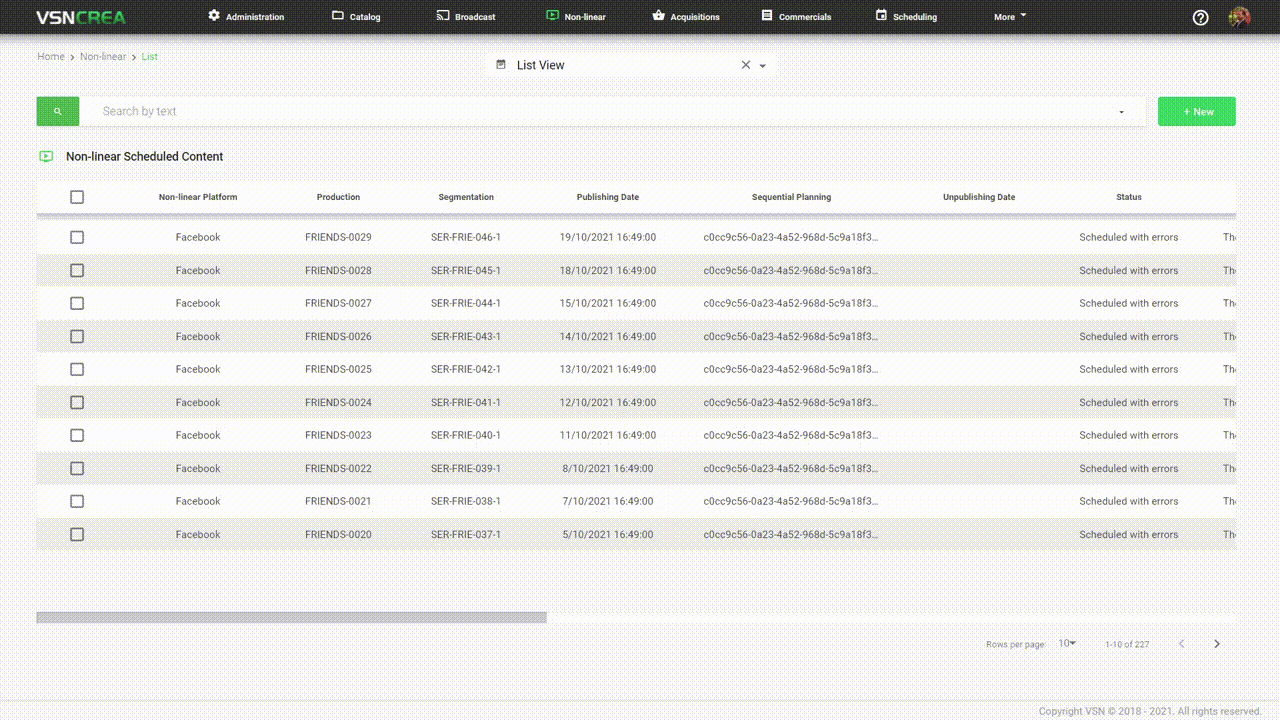Click the 5/10/2021 16:49:00 date cell
Image resolution: width=1280 pixels, height=720 pixels.
pyautogui.click(x=608, y=534)
